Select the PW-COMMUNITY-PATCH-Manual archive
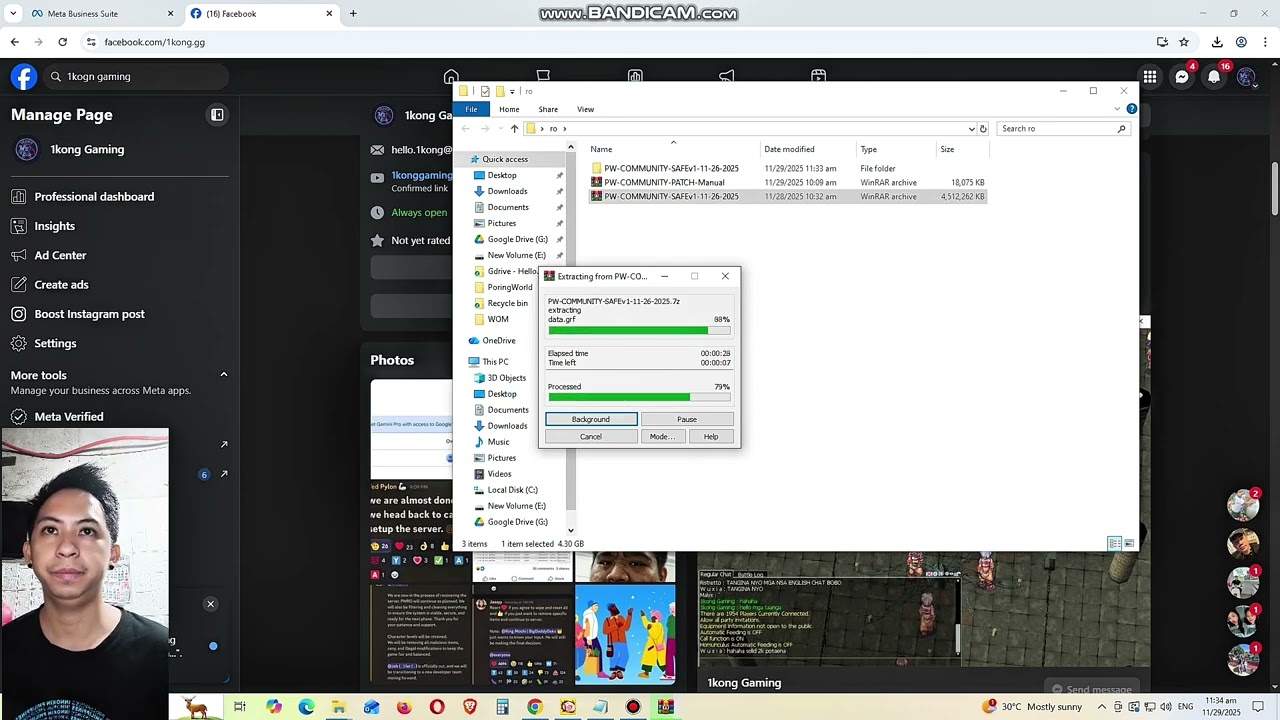Screen dimensions: 1280x720 click(664, 183)
